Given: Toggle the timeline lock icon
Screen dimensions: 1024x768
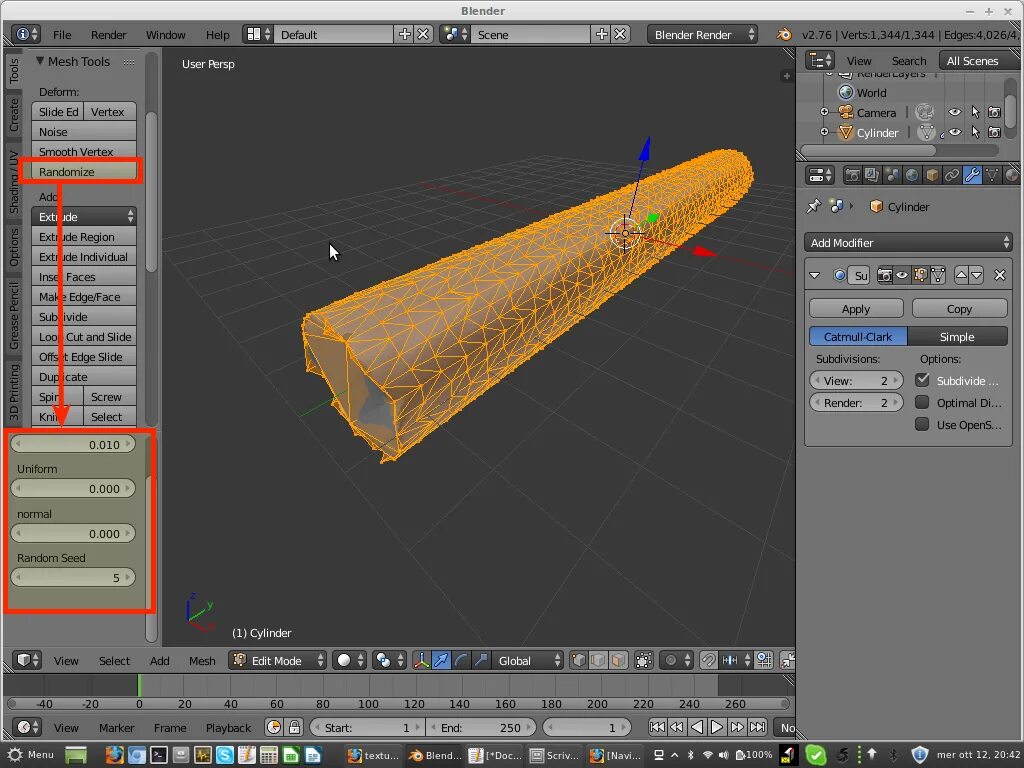Looking at the screenshot, I should click(x=295, y=727).
